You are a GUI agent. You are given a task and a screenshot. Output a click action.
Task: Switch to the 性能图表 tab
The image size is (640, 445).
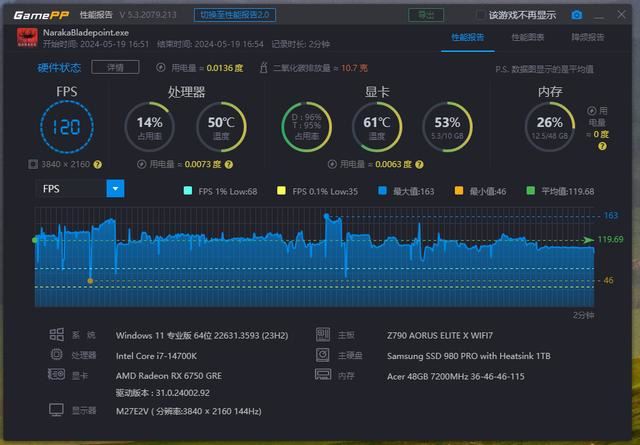(527, 37)
